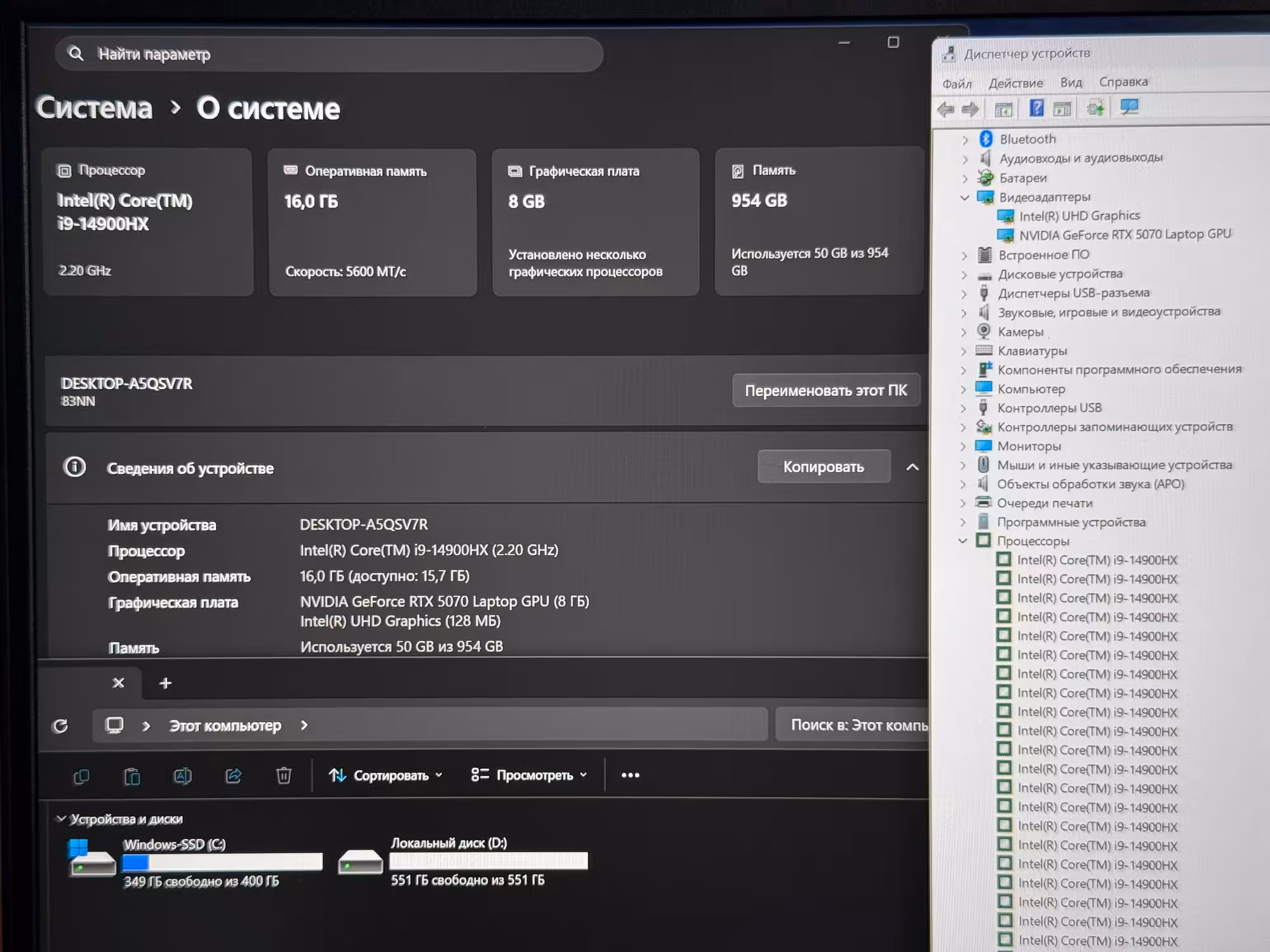Click Этот компьютер in Explorer address bar
1270x952 pixels.
point(225,725)
